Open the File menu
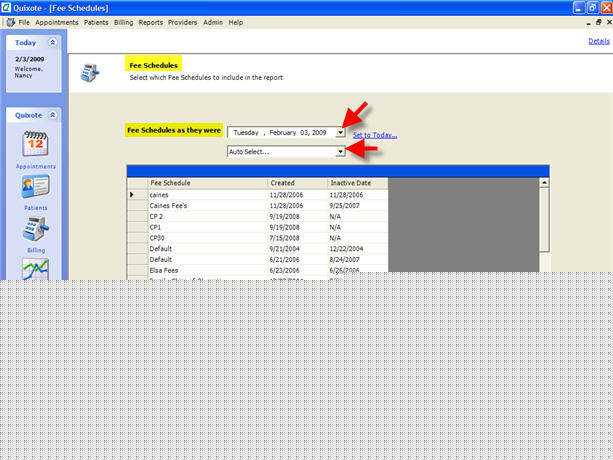Screen dimensions: 613x460 (24, 22)
